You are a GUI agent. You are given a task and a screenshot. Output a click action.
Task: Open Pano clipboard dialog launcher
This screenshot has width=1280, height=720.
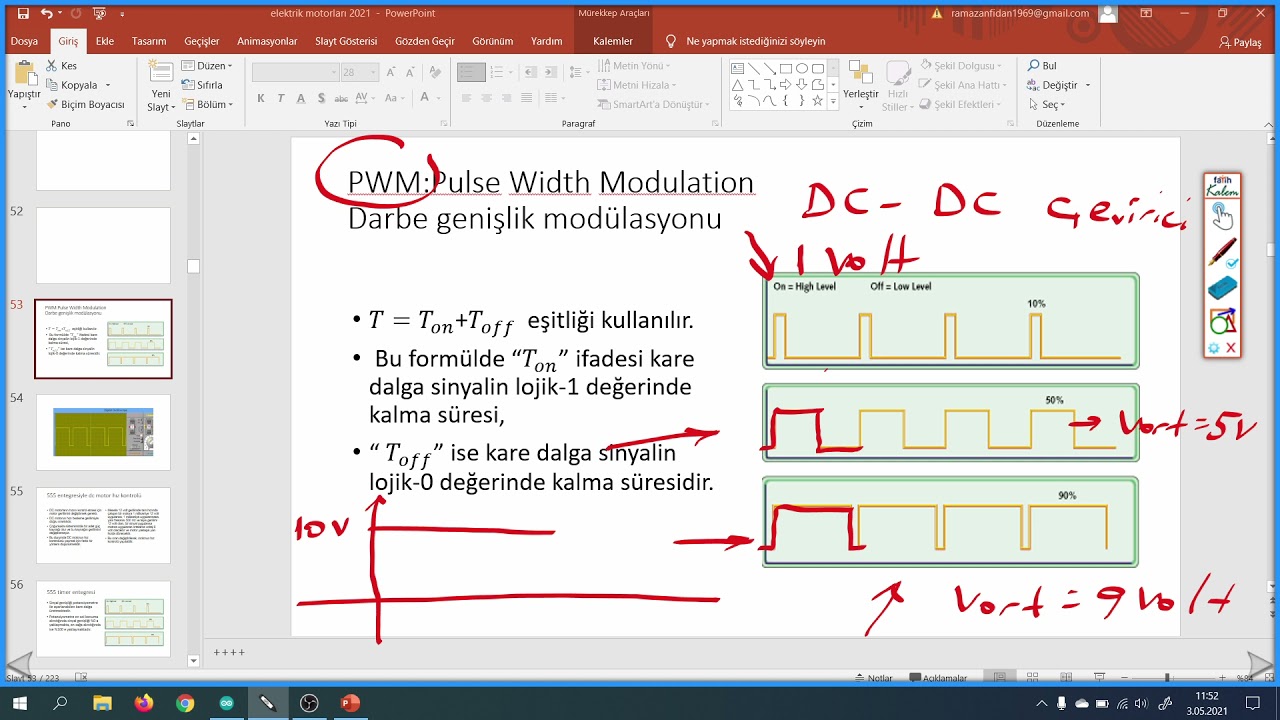pos(130,123)
